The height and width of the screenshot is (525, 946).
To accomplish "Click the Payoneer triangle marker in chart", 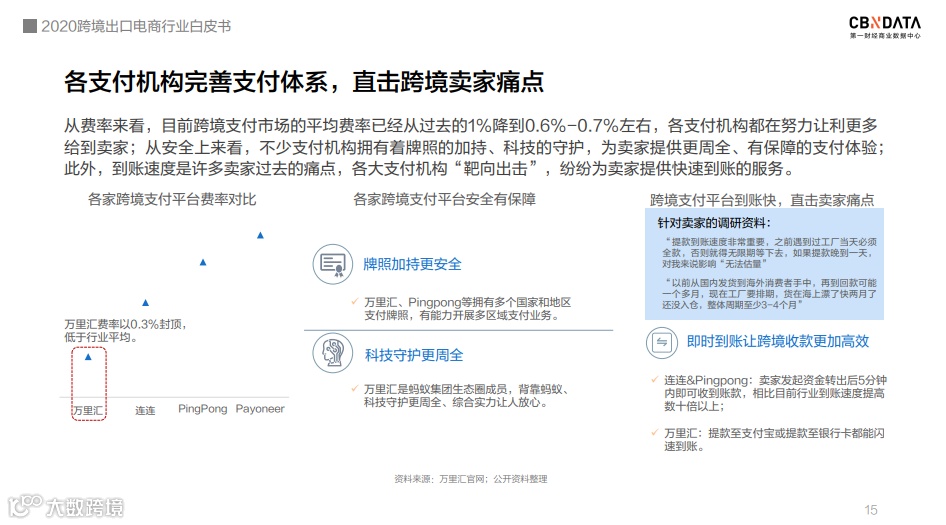I will pyautogui.click(x=260, y=235).
